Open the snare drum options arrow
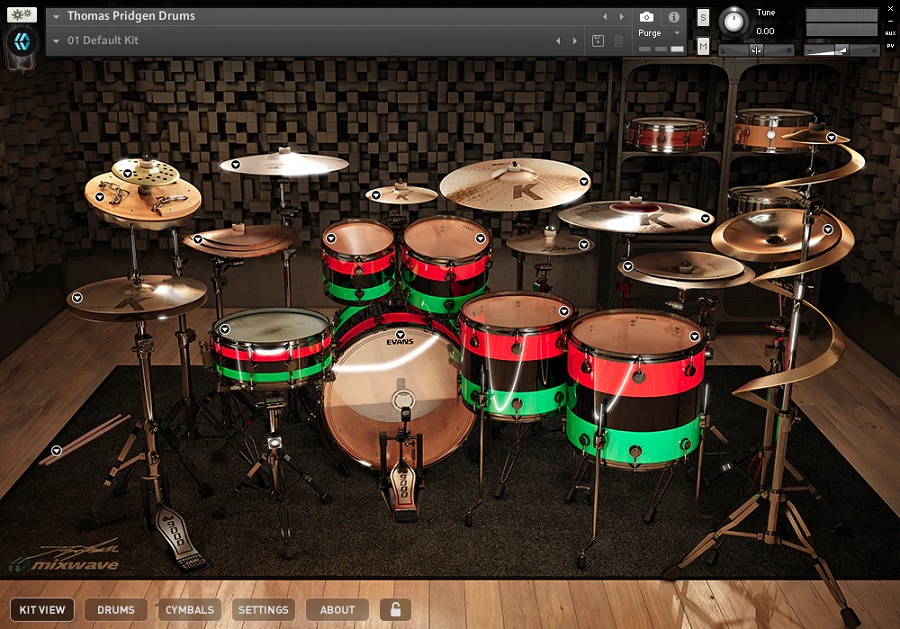 click(224, 329)
